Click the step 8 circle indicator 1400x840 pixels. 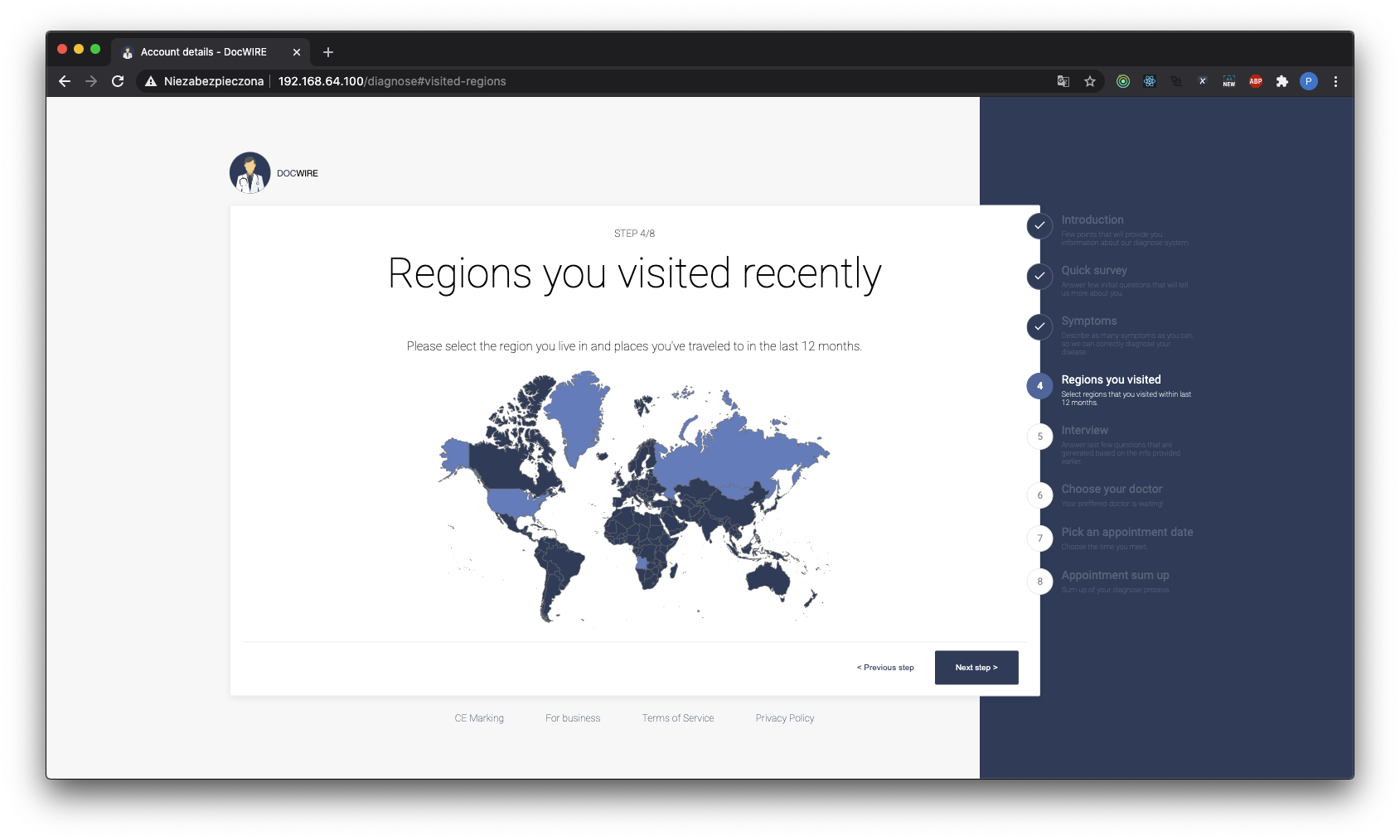(1039, 582)
